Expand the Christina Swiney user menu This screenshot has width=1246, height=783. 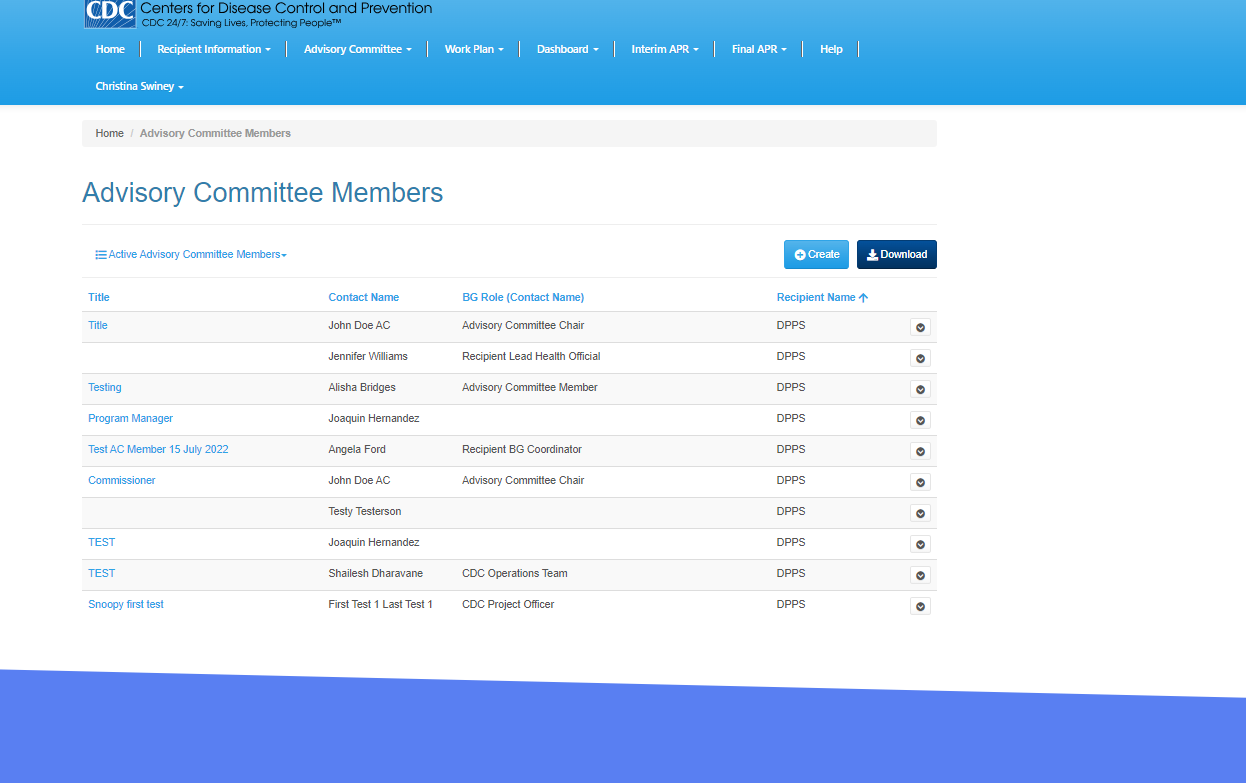point(139,87)
